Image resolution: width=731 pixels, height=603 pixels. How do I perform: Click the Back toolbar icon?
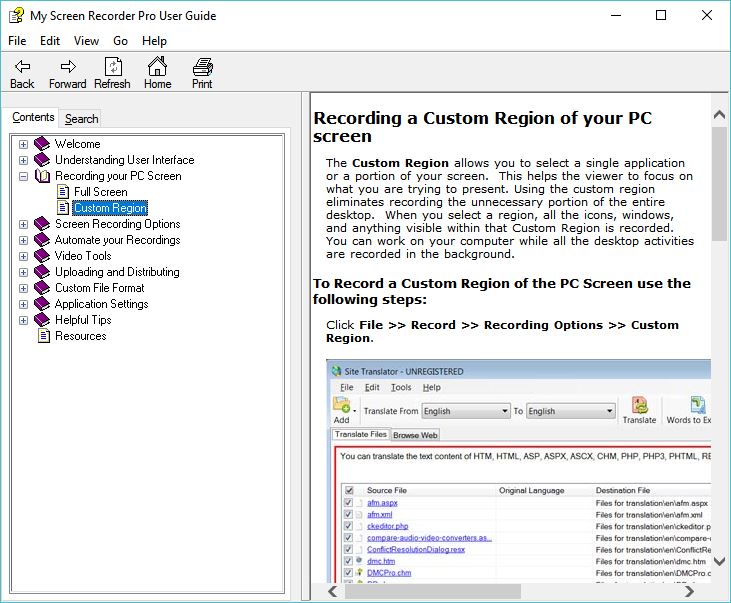[22, 67]
